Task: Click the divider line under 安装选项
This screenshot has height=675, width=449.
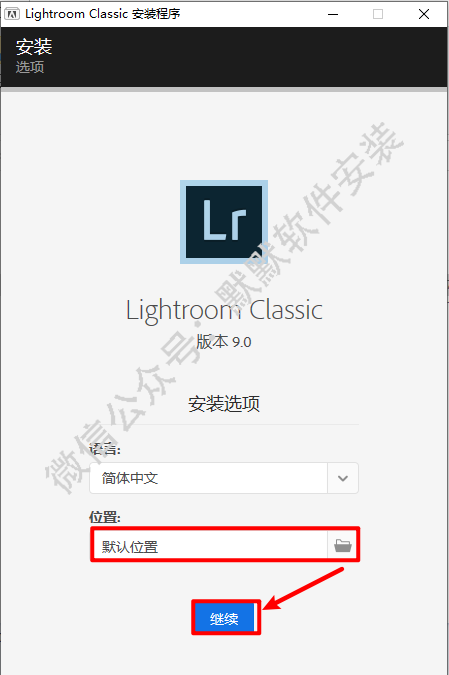Action: click(224, 424)
